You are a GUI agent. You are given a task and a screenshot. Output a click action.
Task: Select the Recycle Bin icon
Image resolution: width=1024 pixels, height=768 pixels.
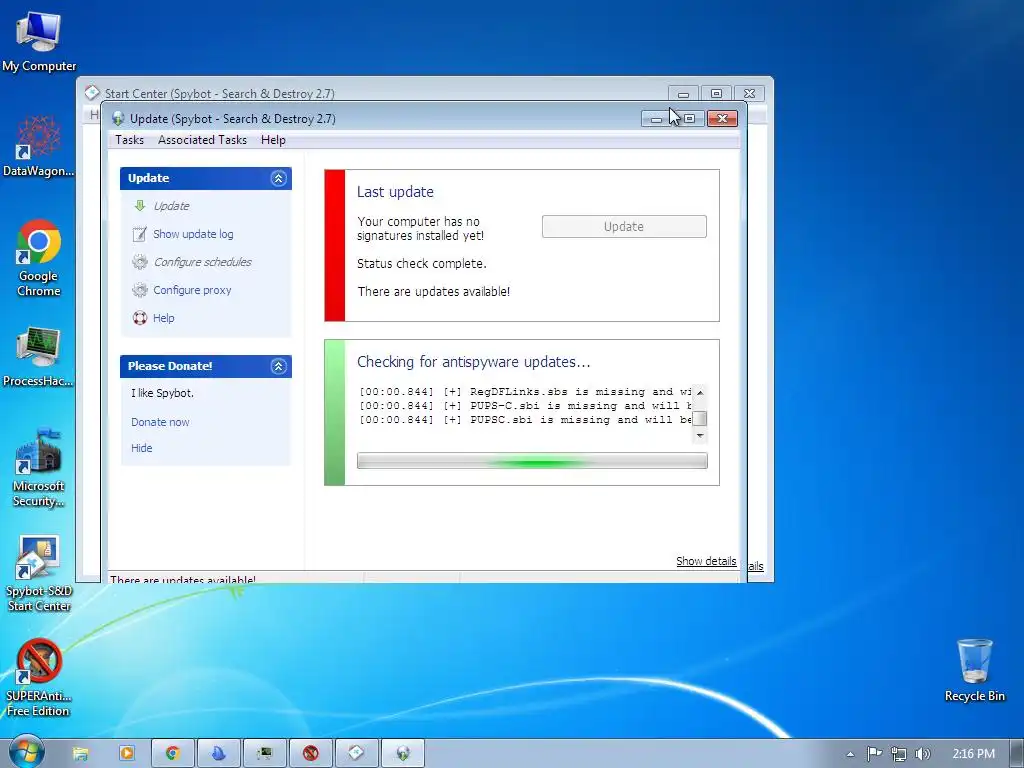pos(974,670)
